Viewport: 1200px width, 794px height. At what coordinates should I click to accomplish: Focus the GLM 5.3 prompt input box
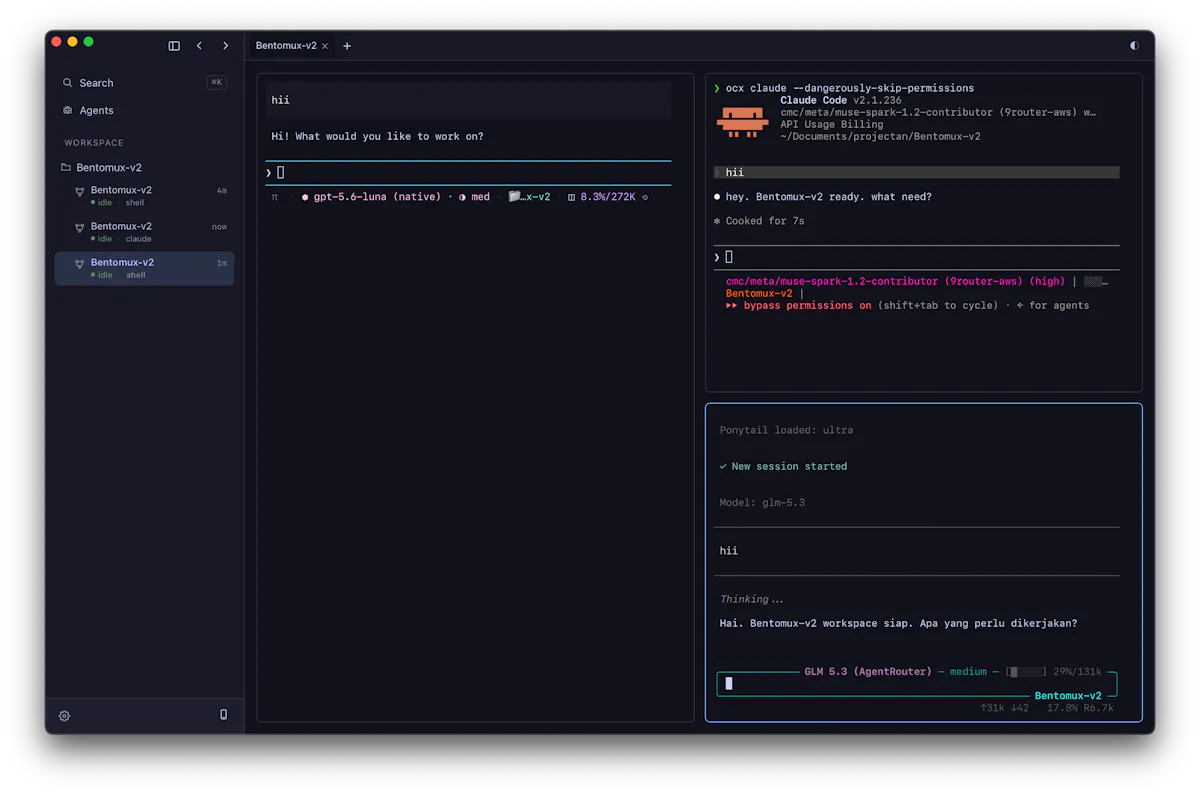point(916,684)
